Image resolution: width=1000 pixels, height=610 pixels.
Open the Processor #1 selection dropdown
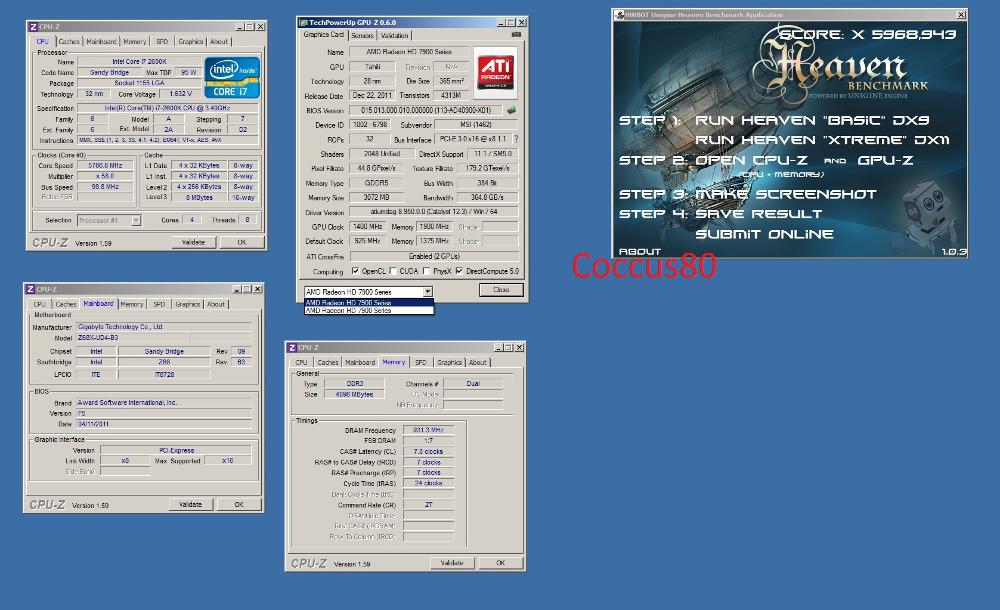[x=136, y=220]
